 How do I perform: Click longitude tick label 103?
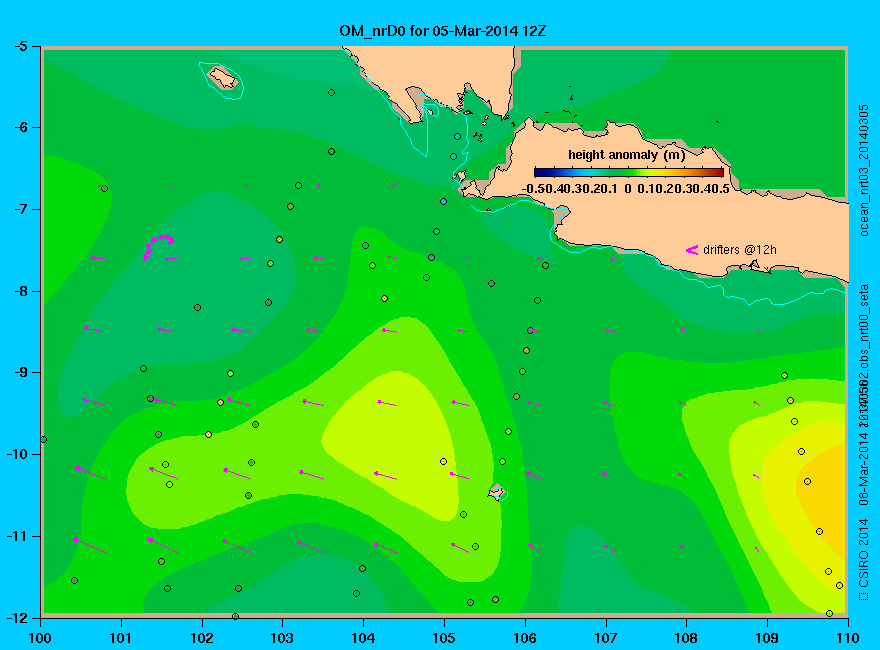[x=282, y=638]
